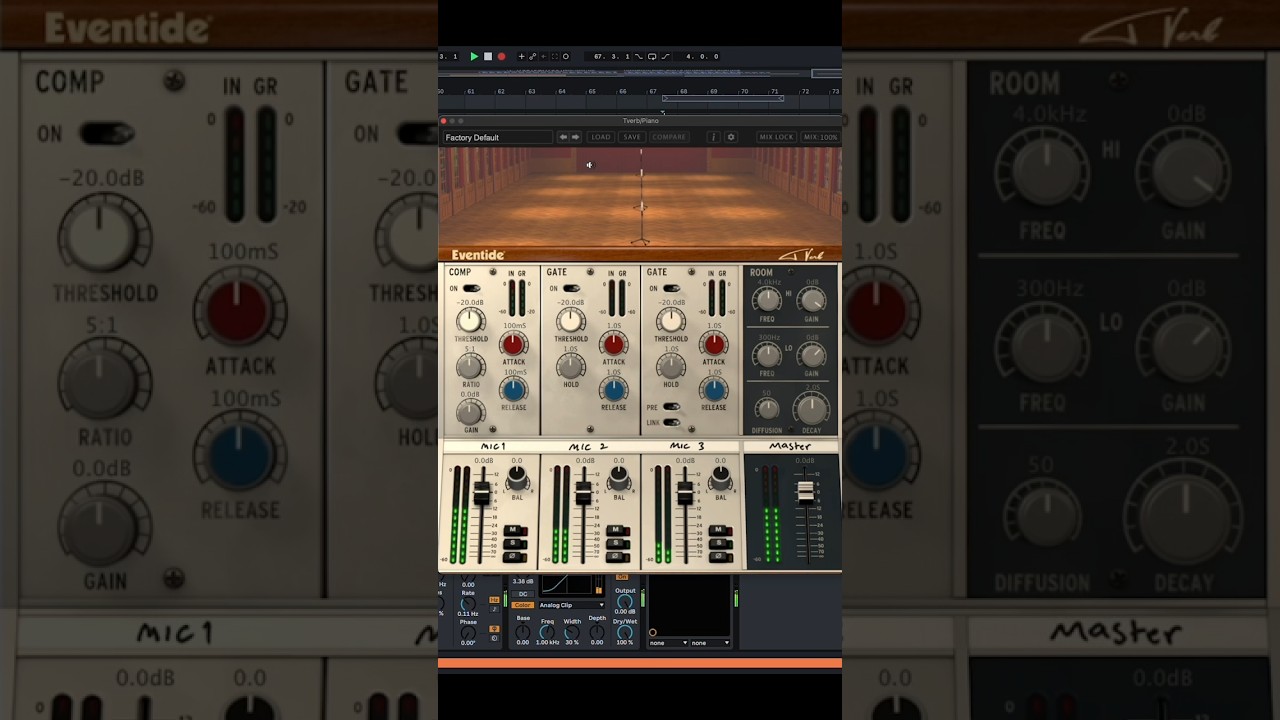Open the second 'none' dropdown
Viewport: 1280px width, 720px height.
click(x=711, y=643)
